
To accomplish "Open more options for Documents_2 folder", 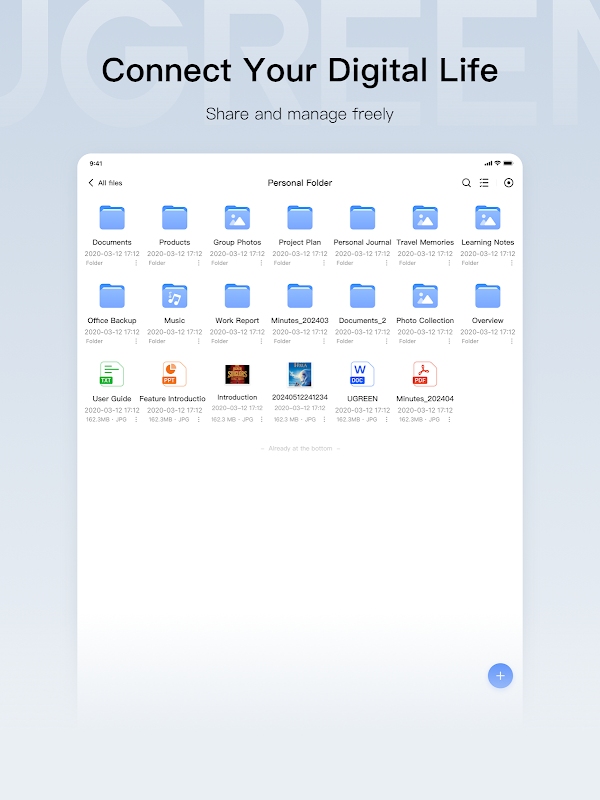I will [x=386, y=341].
